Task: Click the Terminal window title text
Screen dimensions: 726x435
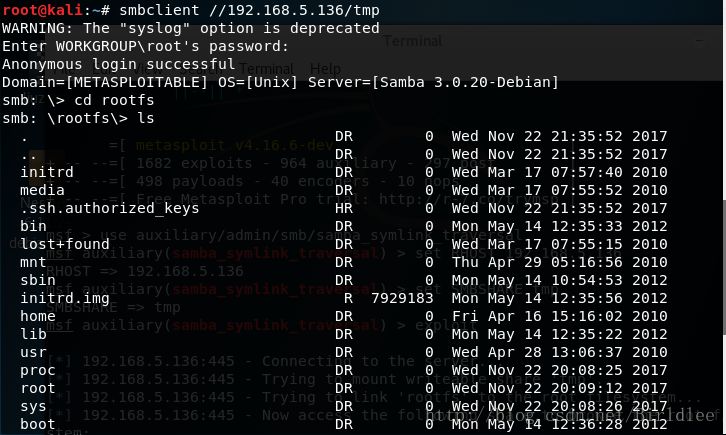Action: coord(413,41)
